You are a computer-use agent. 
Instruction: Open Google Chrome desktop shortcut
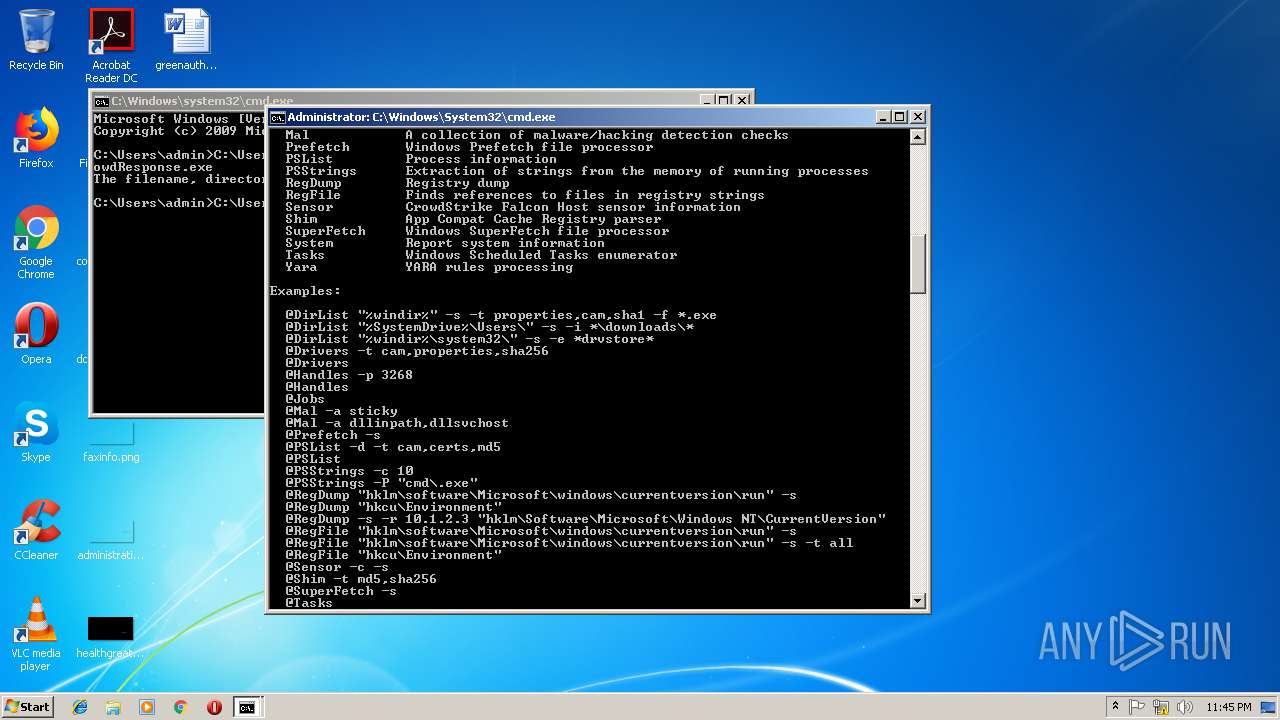(36, 242)
